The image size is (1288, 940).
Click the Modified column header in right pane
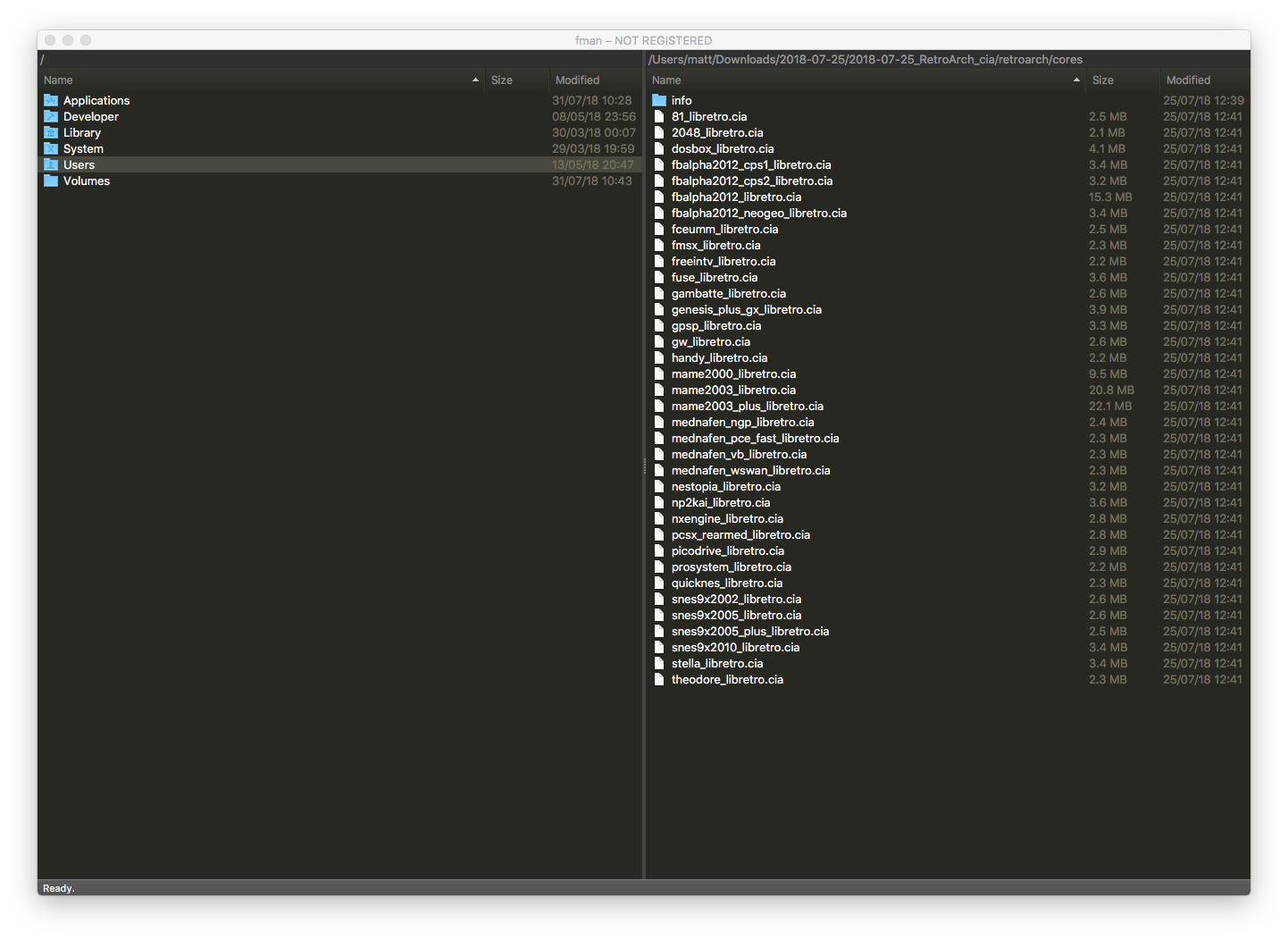[x=1188, y=80]
